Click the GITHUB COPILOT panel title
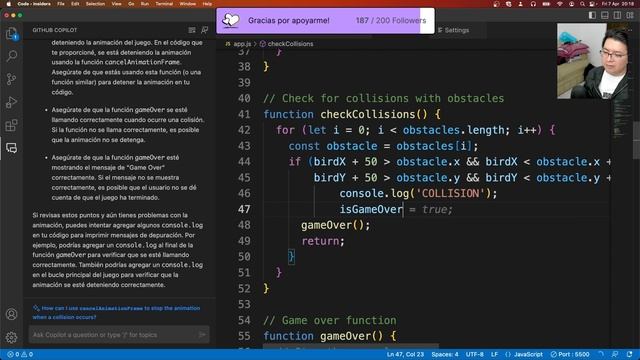 [x=55, y=30]
